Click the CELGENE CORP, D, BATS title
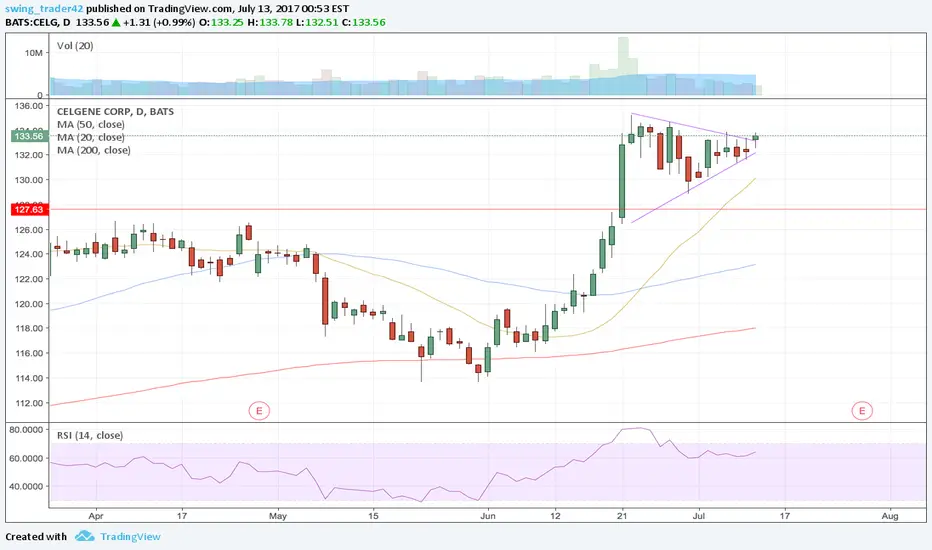This screenshot has width=932, height=550. pyautogui.click(x=115, y=111)
